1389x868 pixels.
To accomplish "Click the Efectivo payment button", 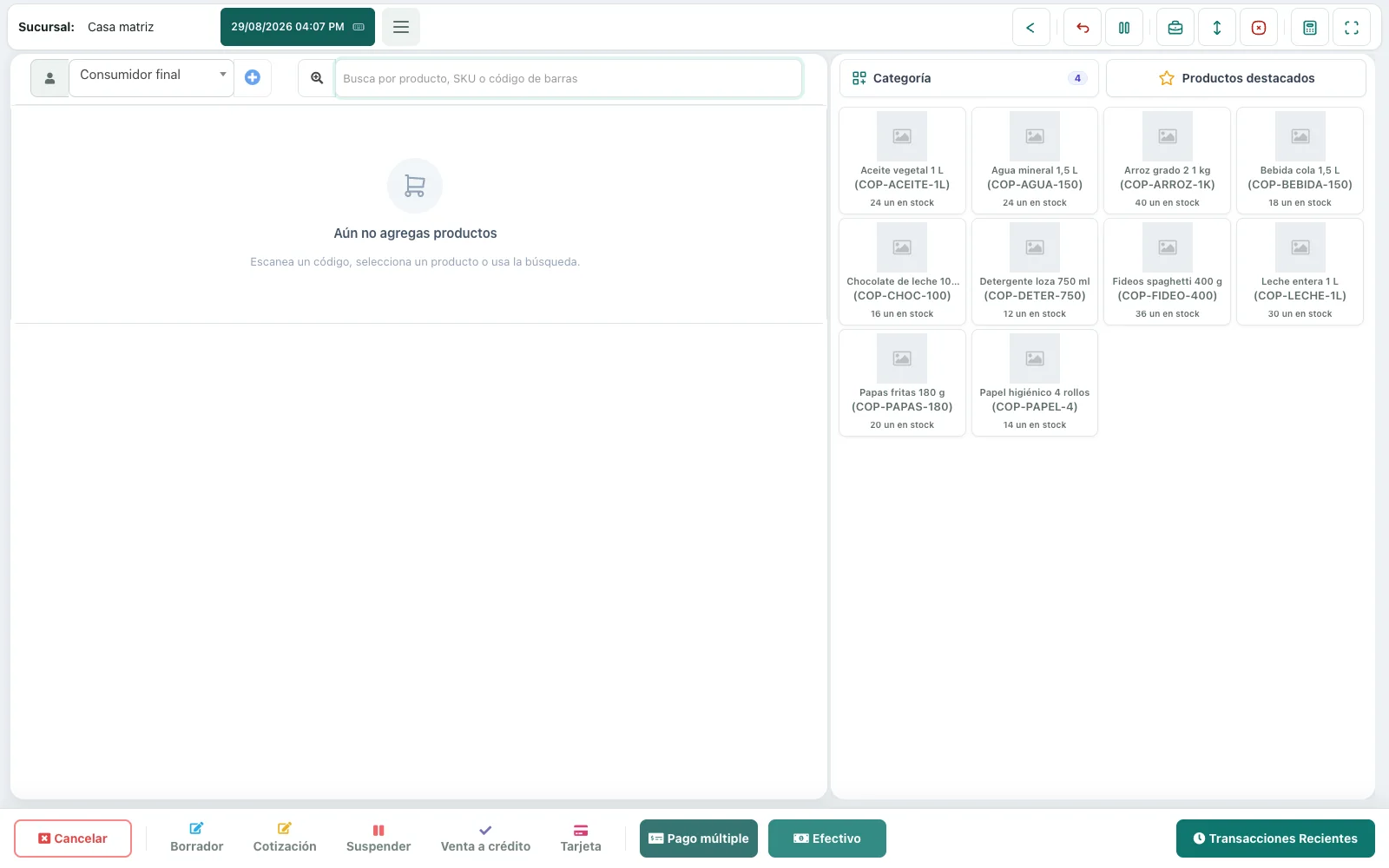I will pos(827,838).
